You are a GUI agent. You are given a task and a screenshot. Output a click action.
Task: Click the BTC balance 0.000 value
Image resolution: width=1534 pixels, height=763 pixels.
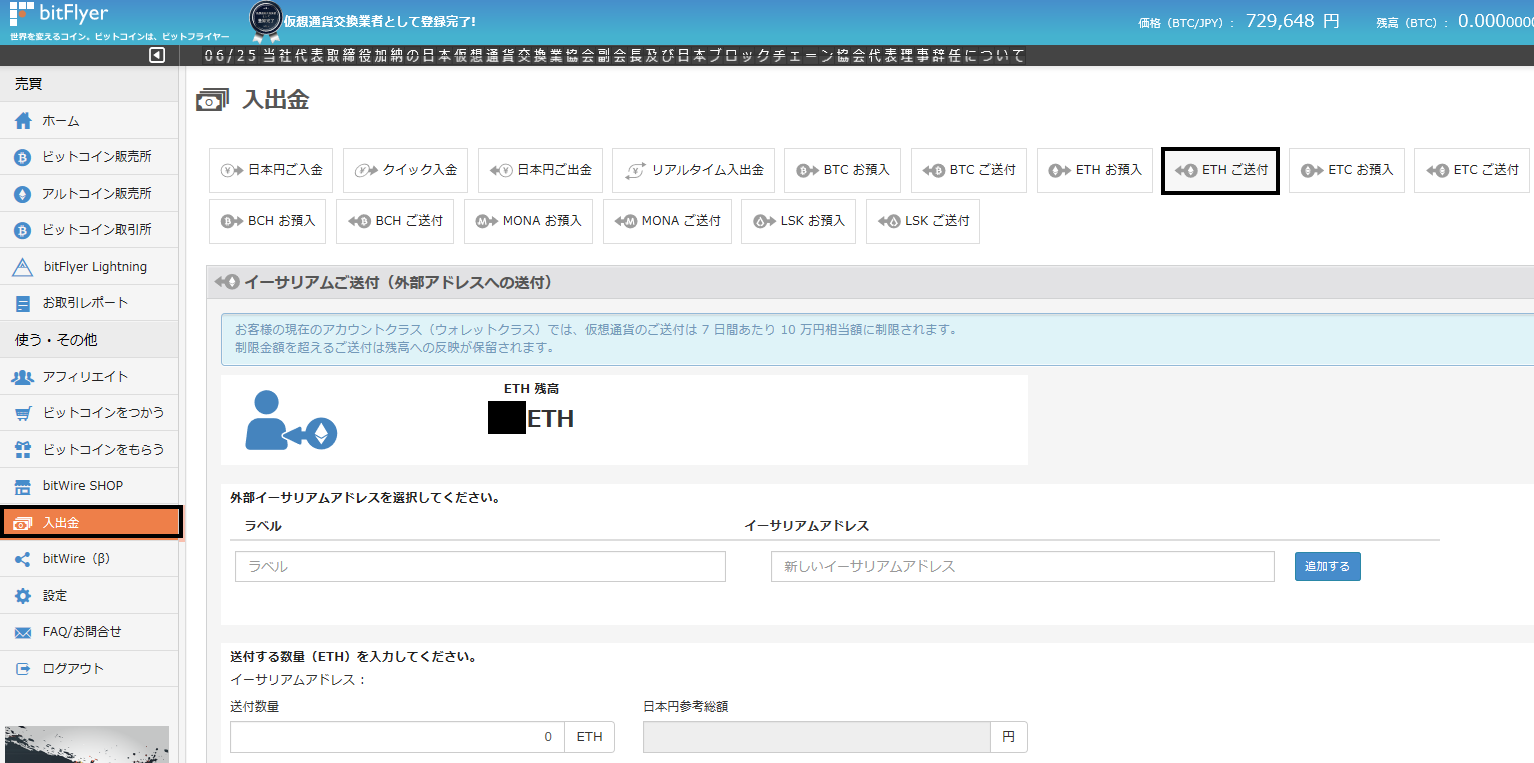1495,21
